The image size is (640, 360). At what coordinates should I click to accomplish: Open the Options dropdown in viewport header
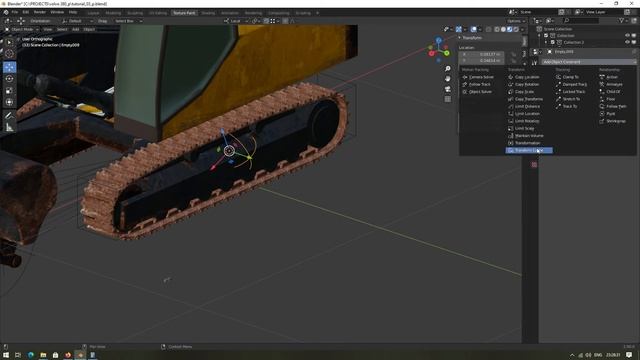516,21
